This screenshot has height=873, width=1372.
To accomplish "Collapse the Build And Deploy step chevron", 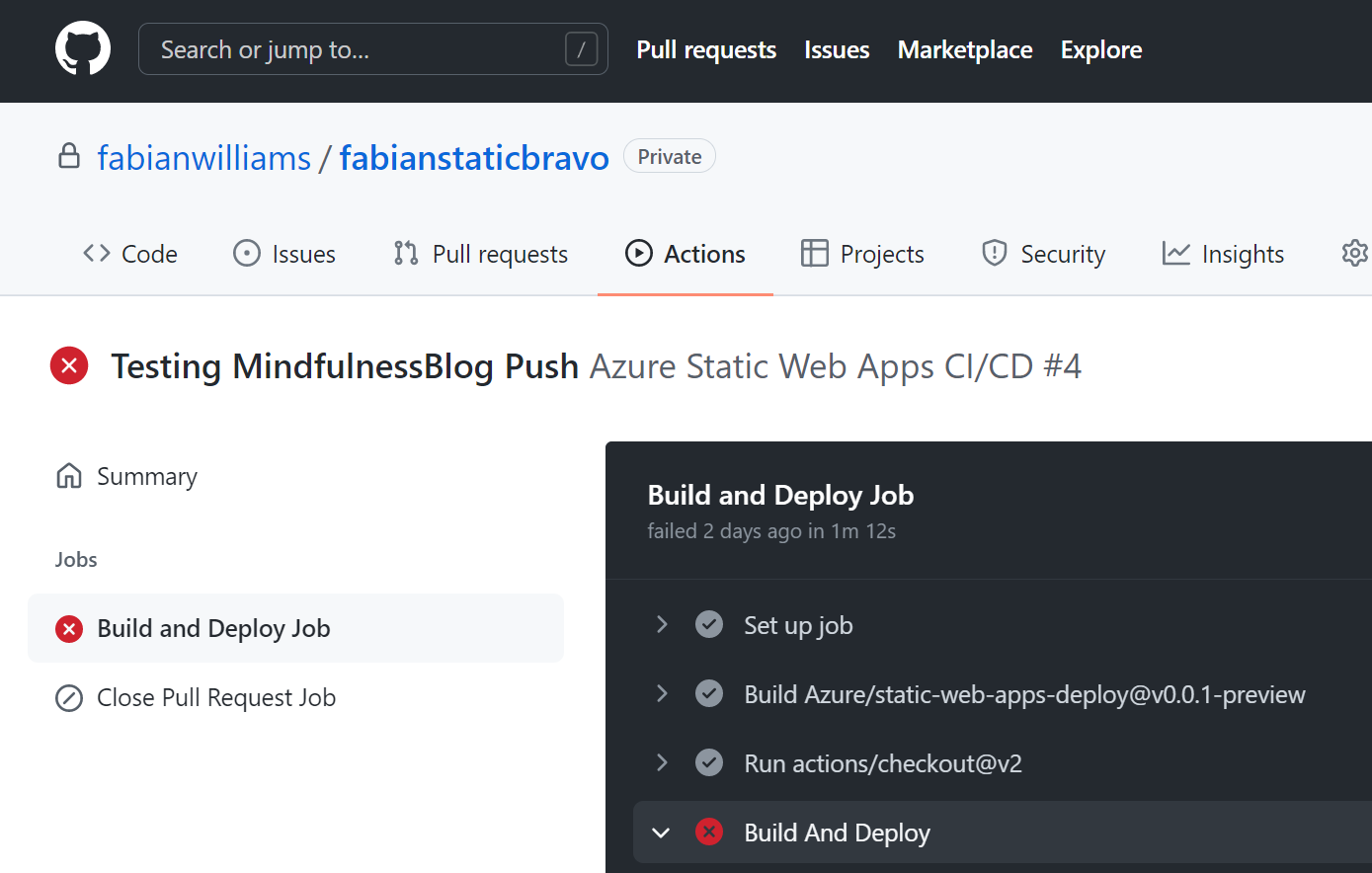I will [662, 833].
